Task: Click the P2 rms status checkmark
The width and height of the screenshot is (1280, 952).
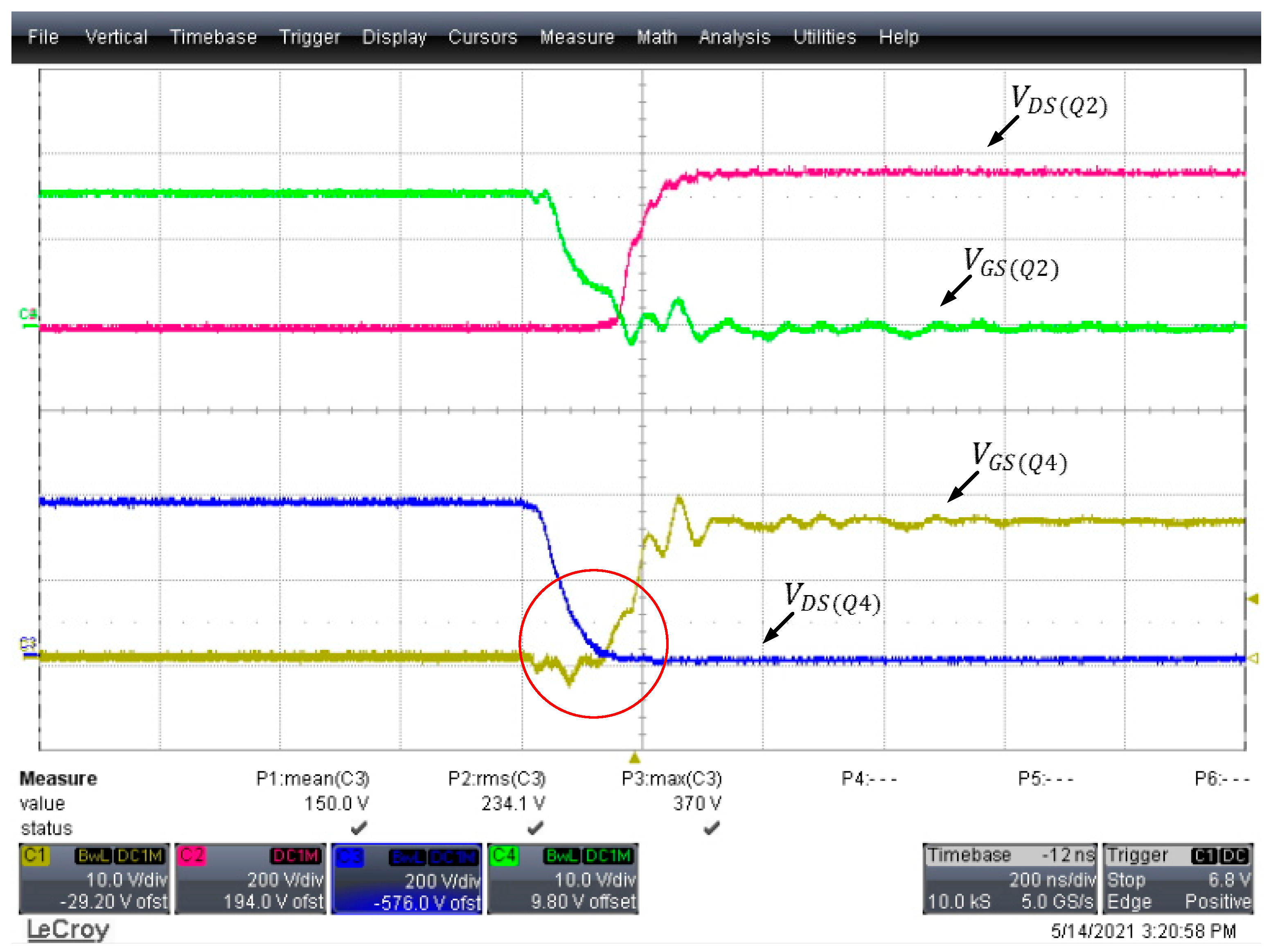Action: 535,828
